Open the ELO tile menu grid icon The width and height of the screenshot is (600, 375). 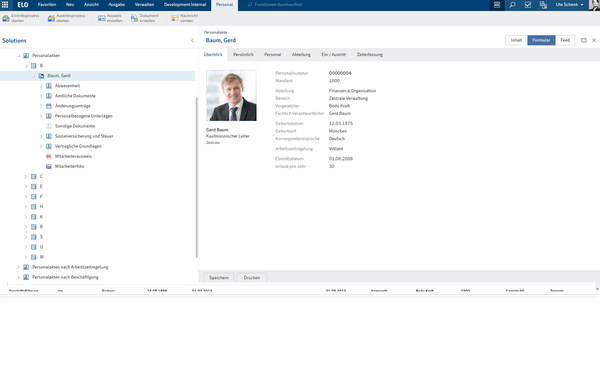(x=5, y=5)
